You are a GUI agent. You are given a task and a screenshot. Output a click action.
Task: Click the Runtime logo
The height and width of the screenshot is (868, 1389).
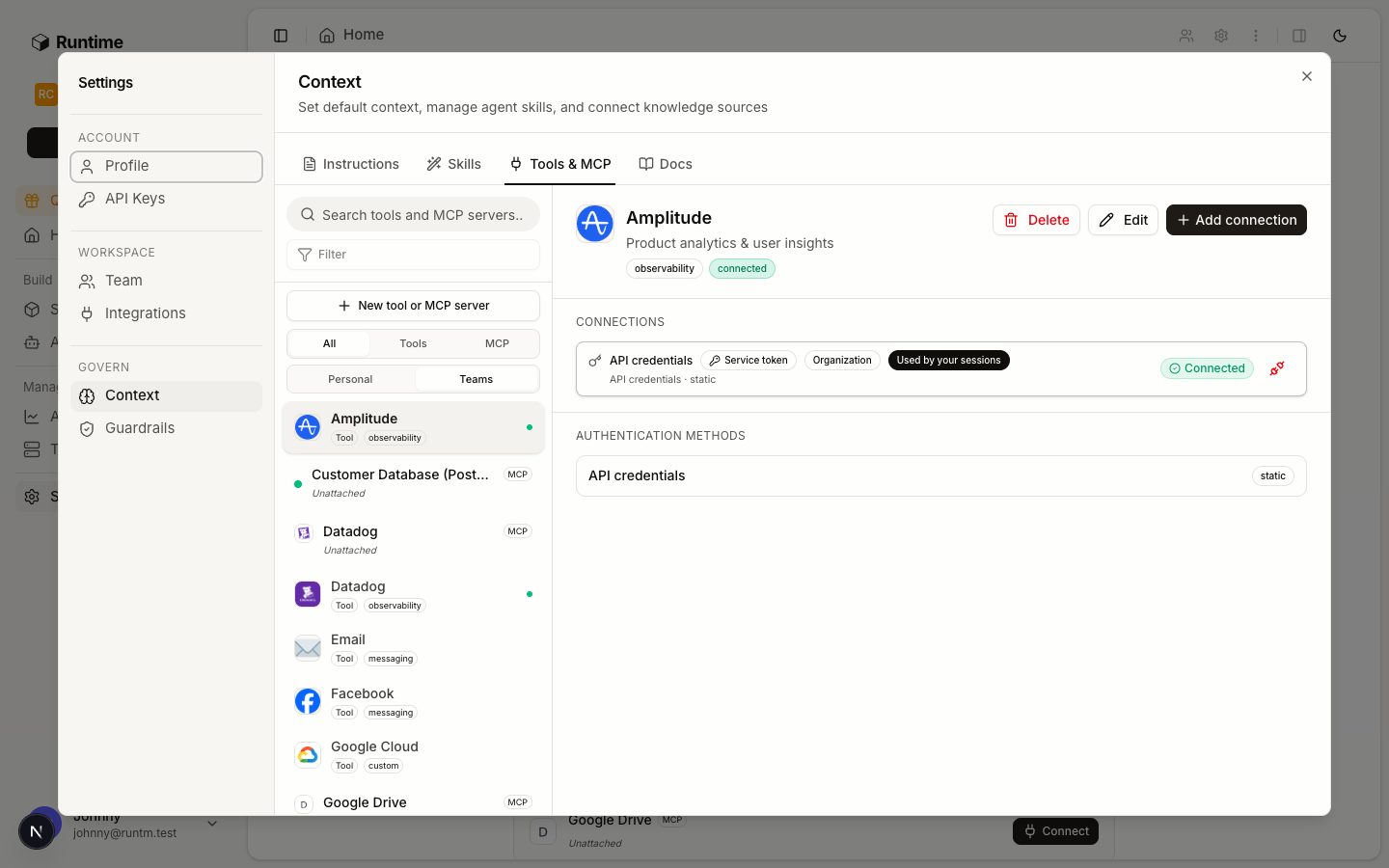pyautogui.click(x=77, y=42)
